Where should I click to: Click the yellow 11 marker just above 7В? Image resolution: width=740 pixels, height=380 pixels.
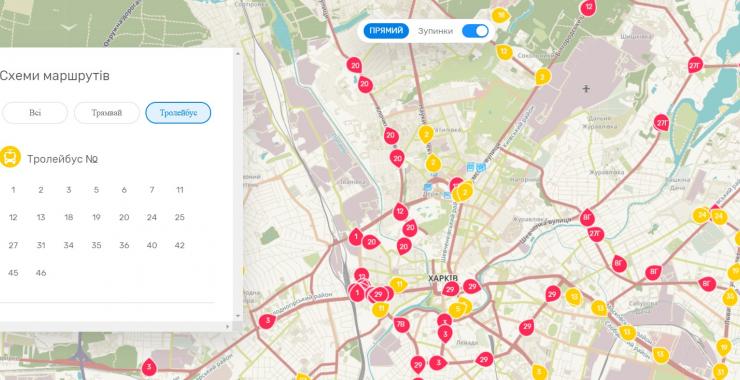click(380, 310)
